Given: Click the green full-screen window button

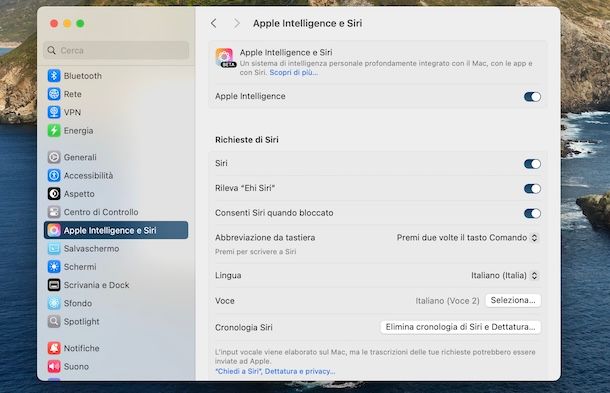Looking at the screenshot, I should point(80,24).
